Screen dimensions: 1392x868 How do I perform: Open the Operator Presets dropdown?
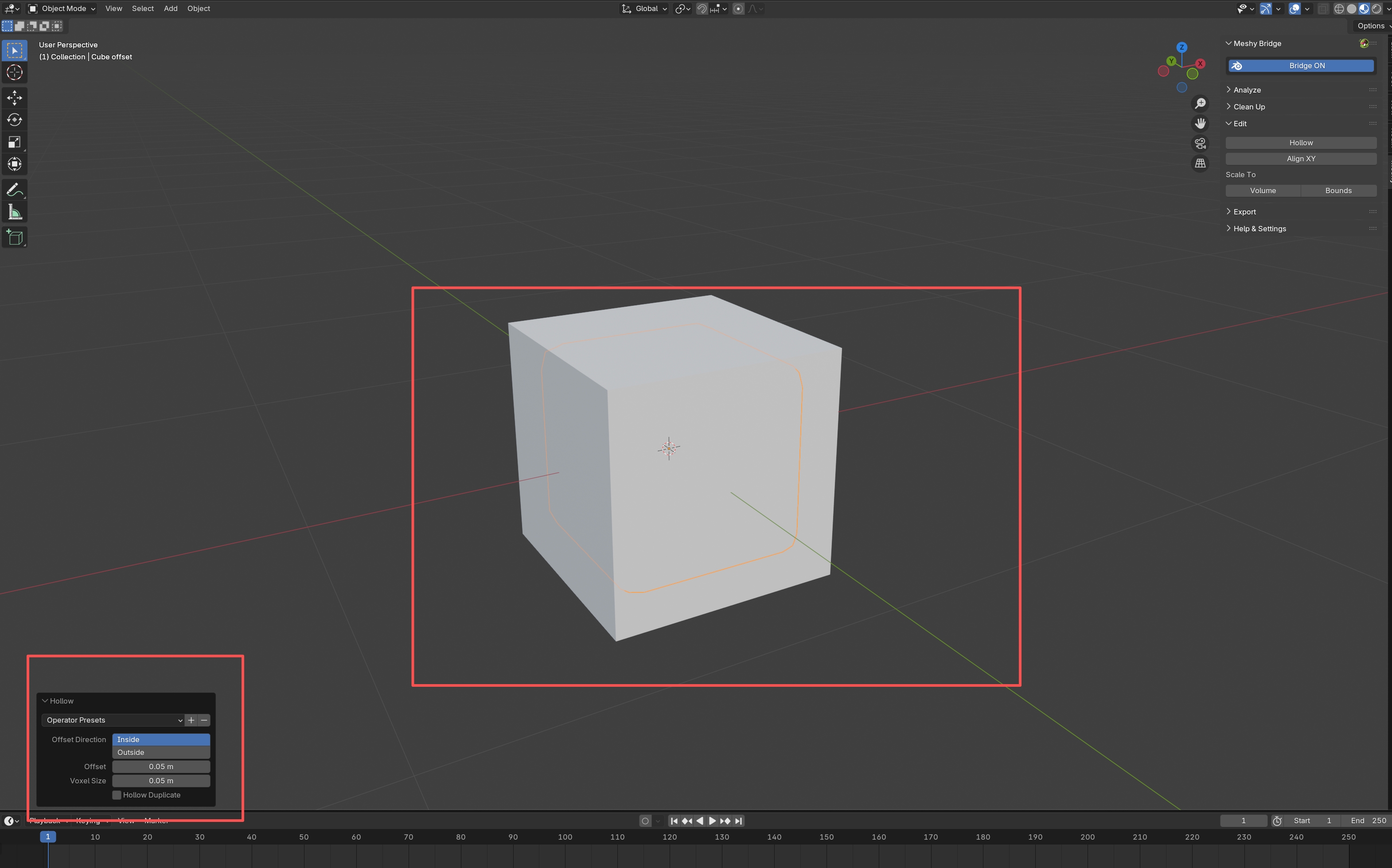click(113, 720)
